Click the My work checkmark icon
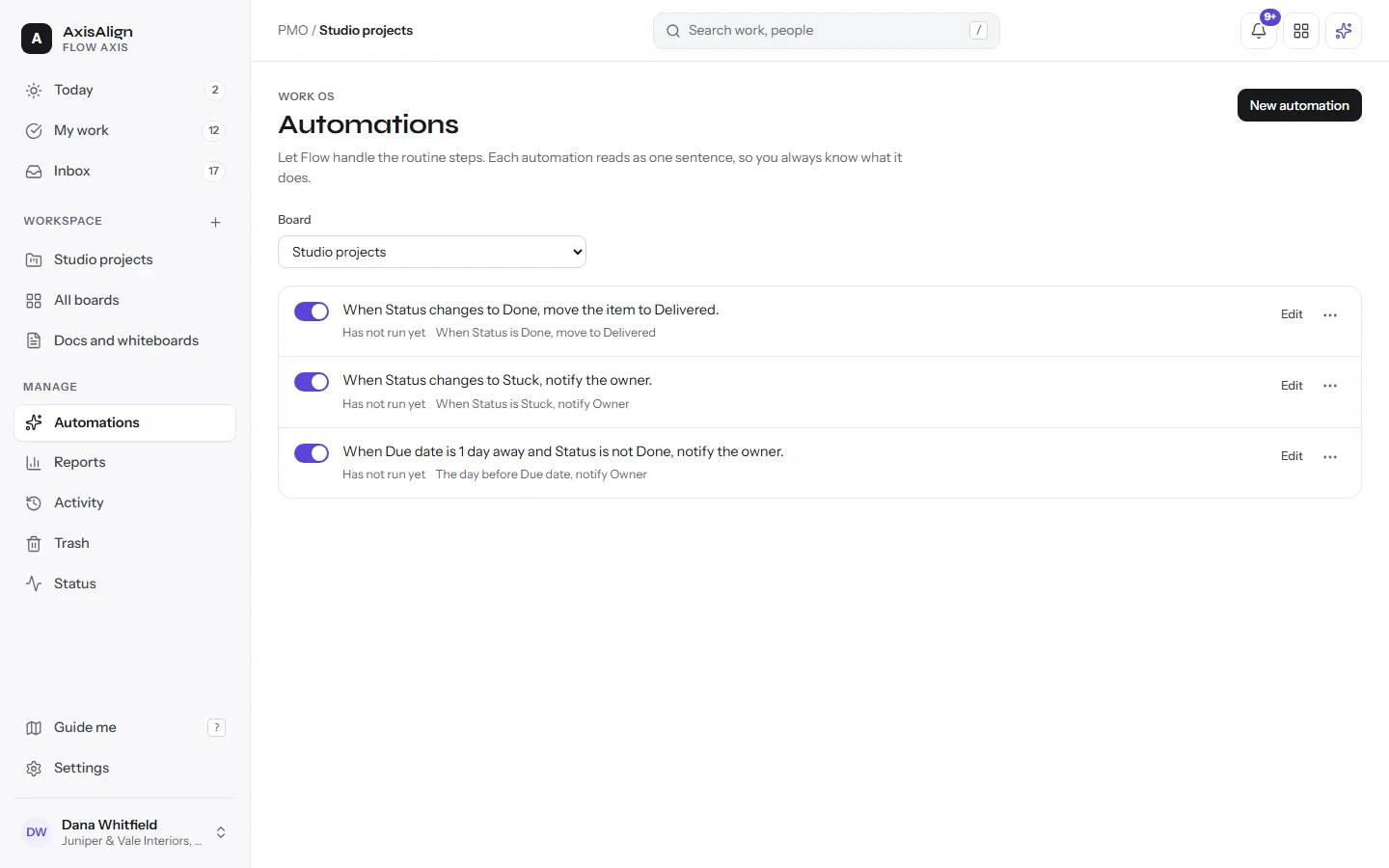Image resolution: width=1389 pixels, height=868 pixels. (34, 131)
